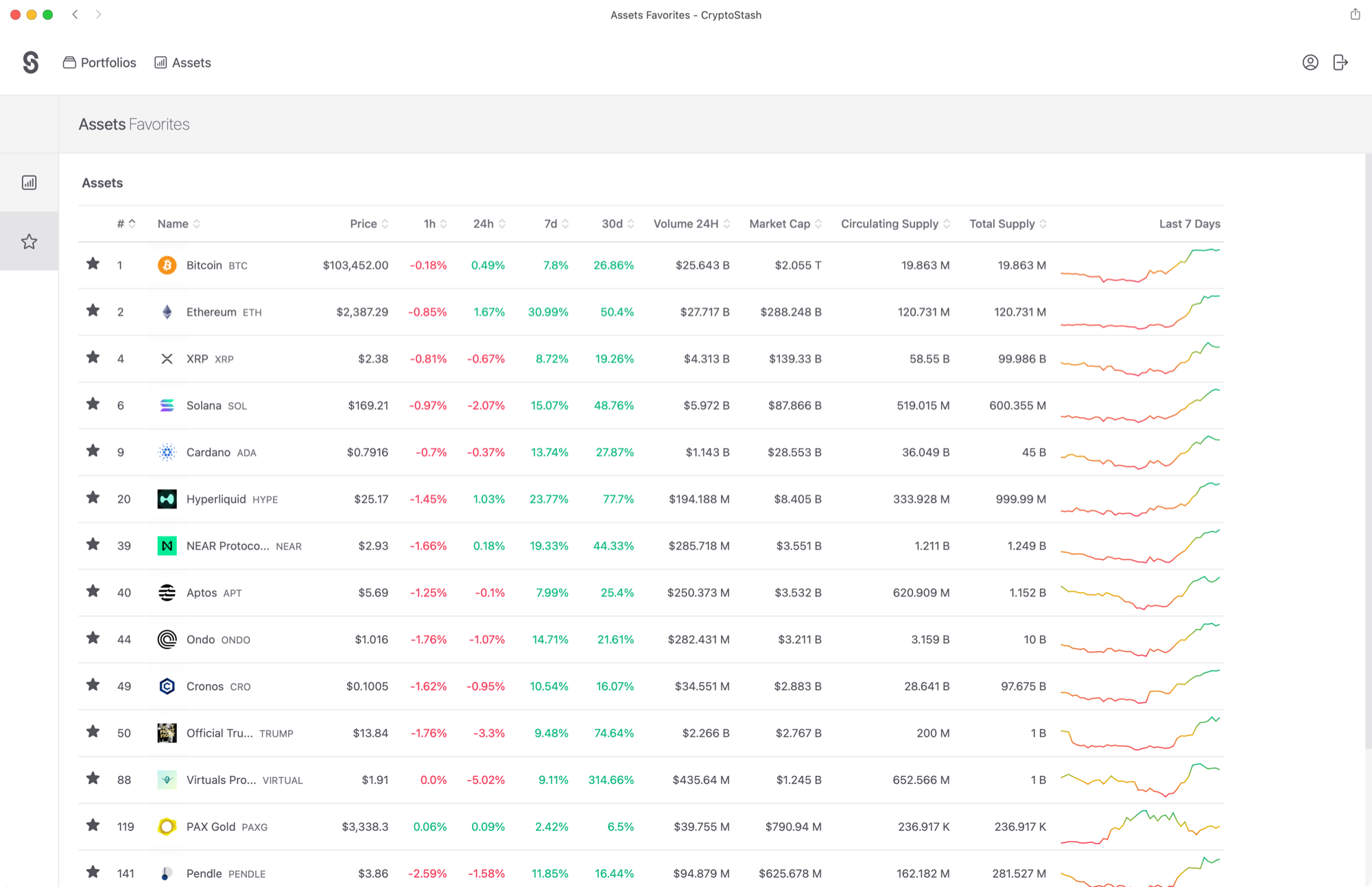Click the Virtuals Protocol coin icon
The height and width of the screenshot is (887, 1372).
[167, 779]
